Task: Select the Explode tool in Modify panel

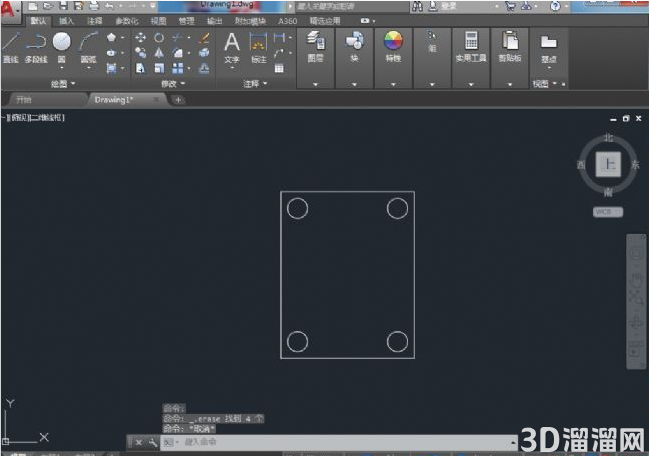Action: 204,53
